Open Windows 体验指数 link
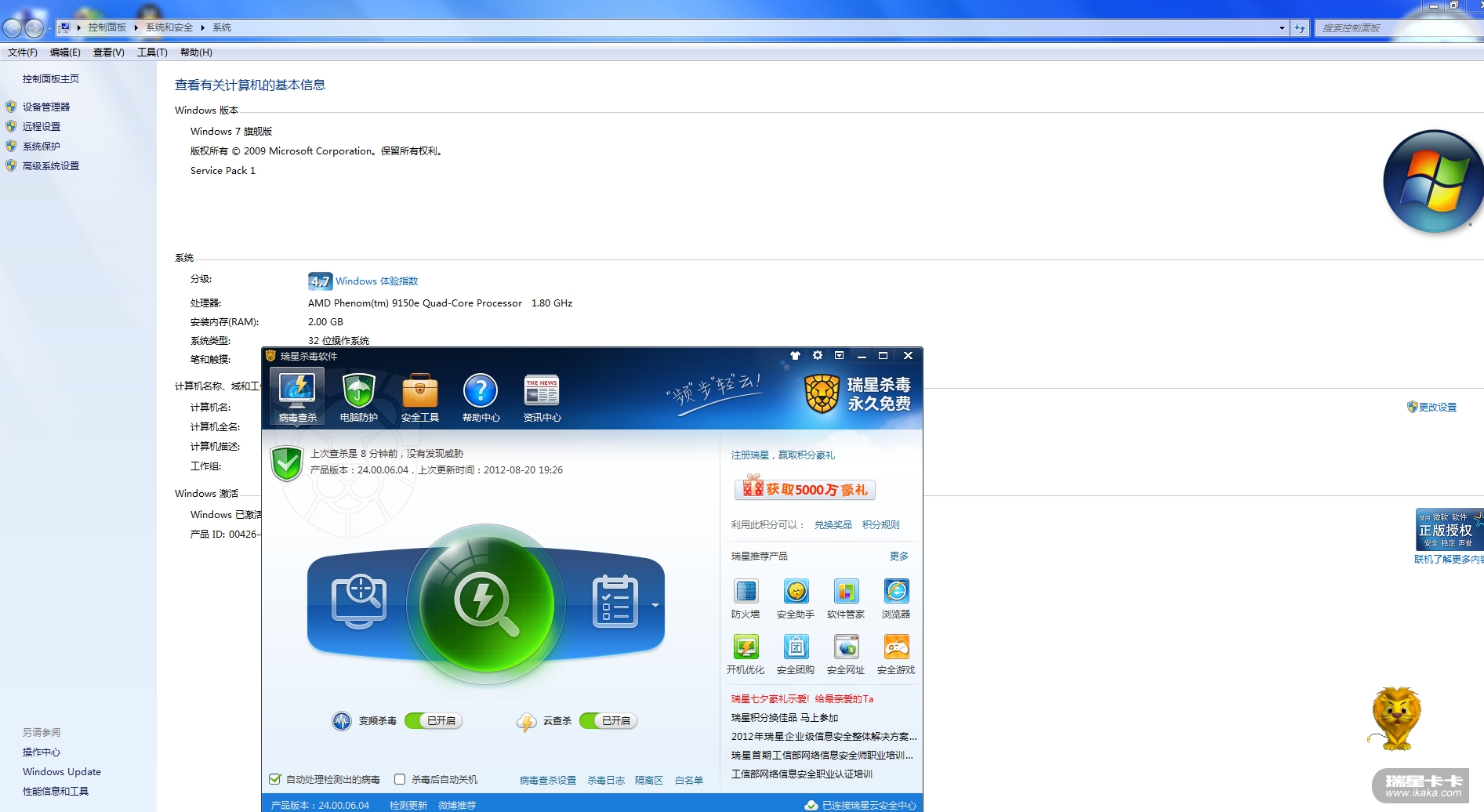Image resolution: width=1484 pixels, height=812 pixels. (x=377, y=281)
